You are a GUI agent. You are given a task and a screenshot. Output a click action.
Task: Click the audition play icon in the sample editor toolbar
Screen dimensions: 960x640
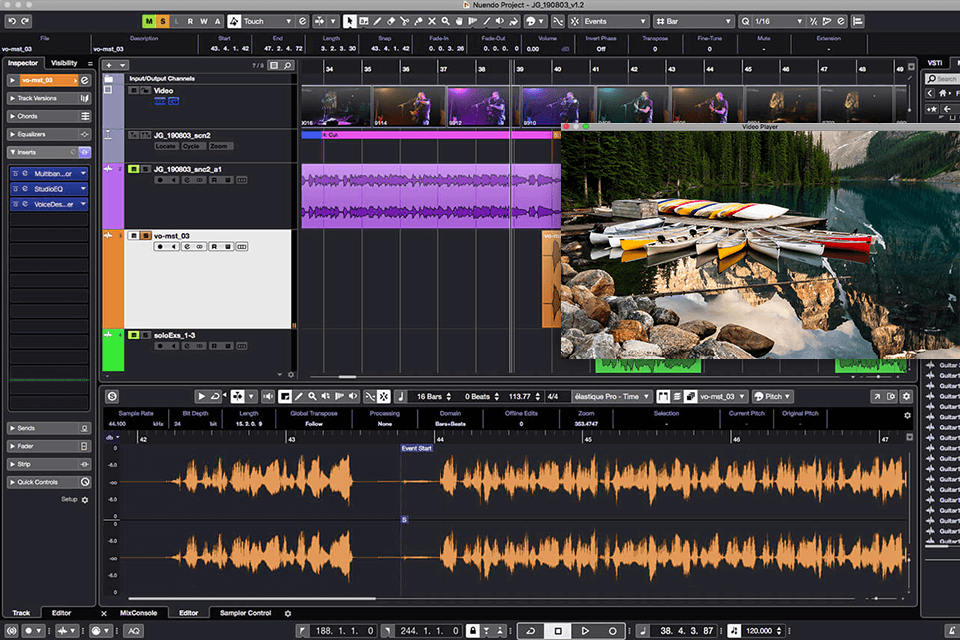[202, 397]
